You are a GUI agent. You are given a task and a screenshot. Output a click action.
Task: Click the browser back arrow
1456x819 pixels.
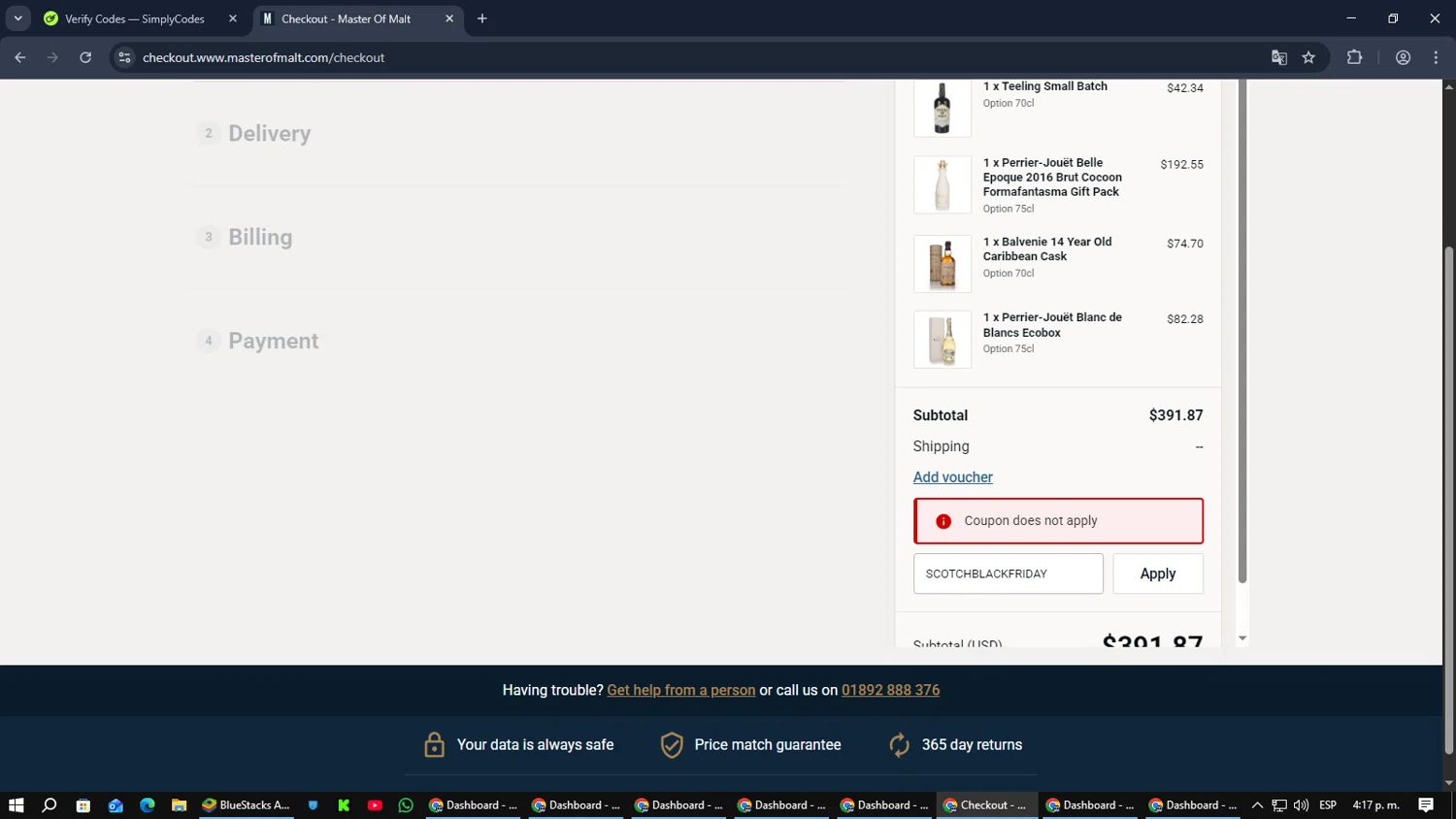[x=20, y=57]
